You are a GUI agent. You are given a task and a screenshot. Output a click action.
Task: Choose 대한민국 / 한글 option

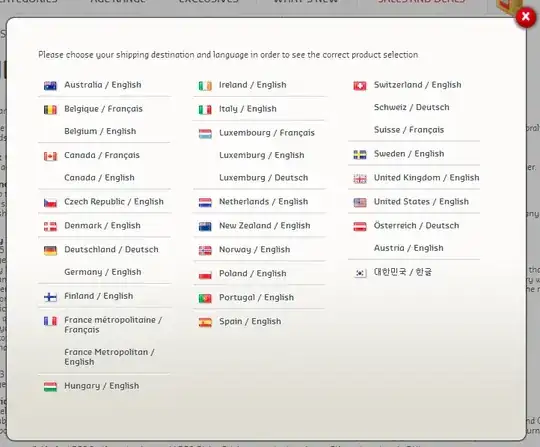coord(403,272)
